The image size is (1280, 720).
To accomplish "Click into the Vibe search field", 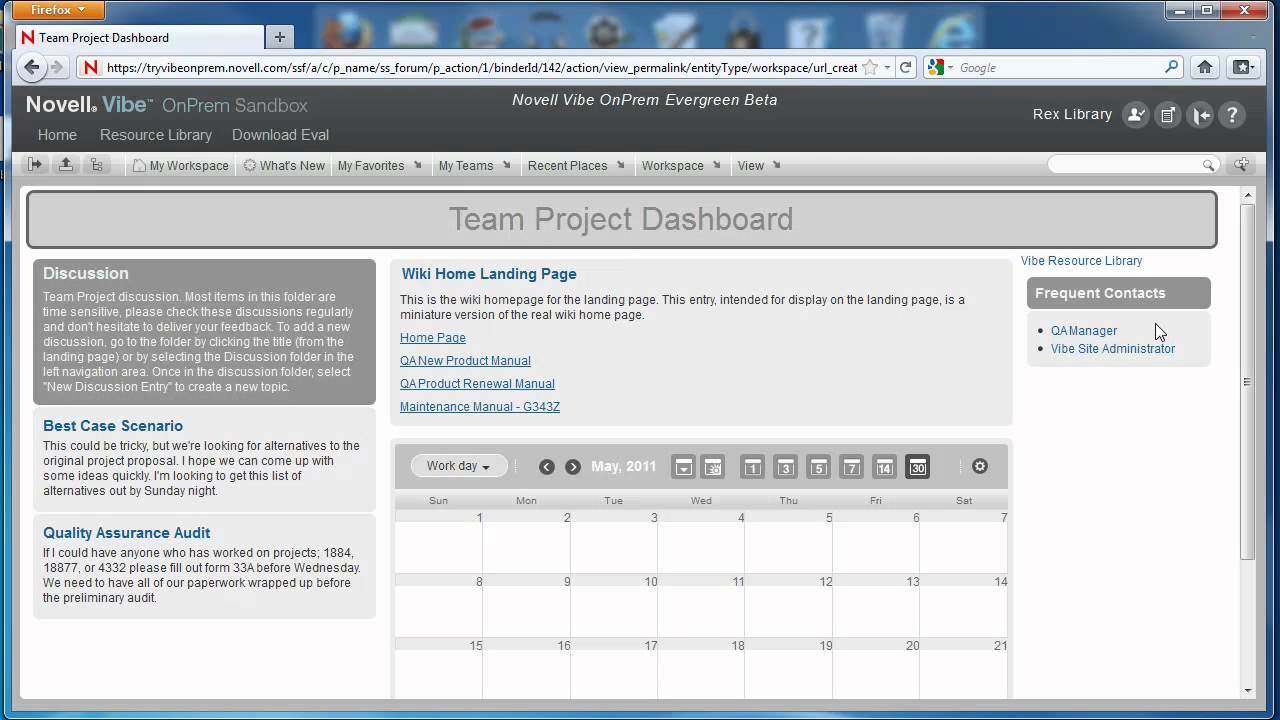I will click(x=1124, y=165).
